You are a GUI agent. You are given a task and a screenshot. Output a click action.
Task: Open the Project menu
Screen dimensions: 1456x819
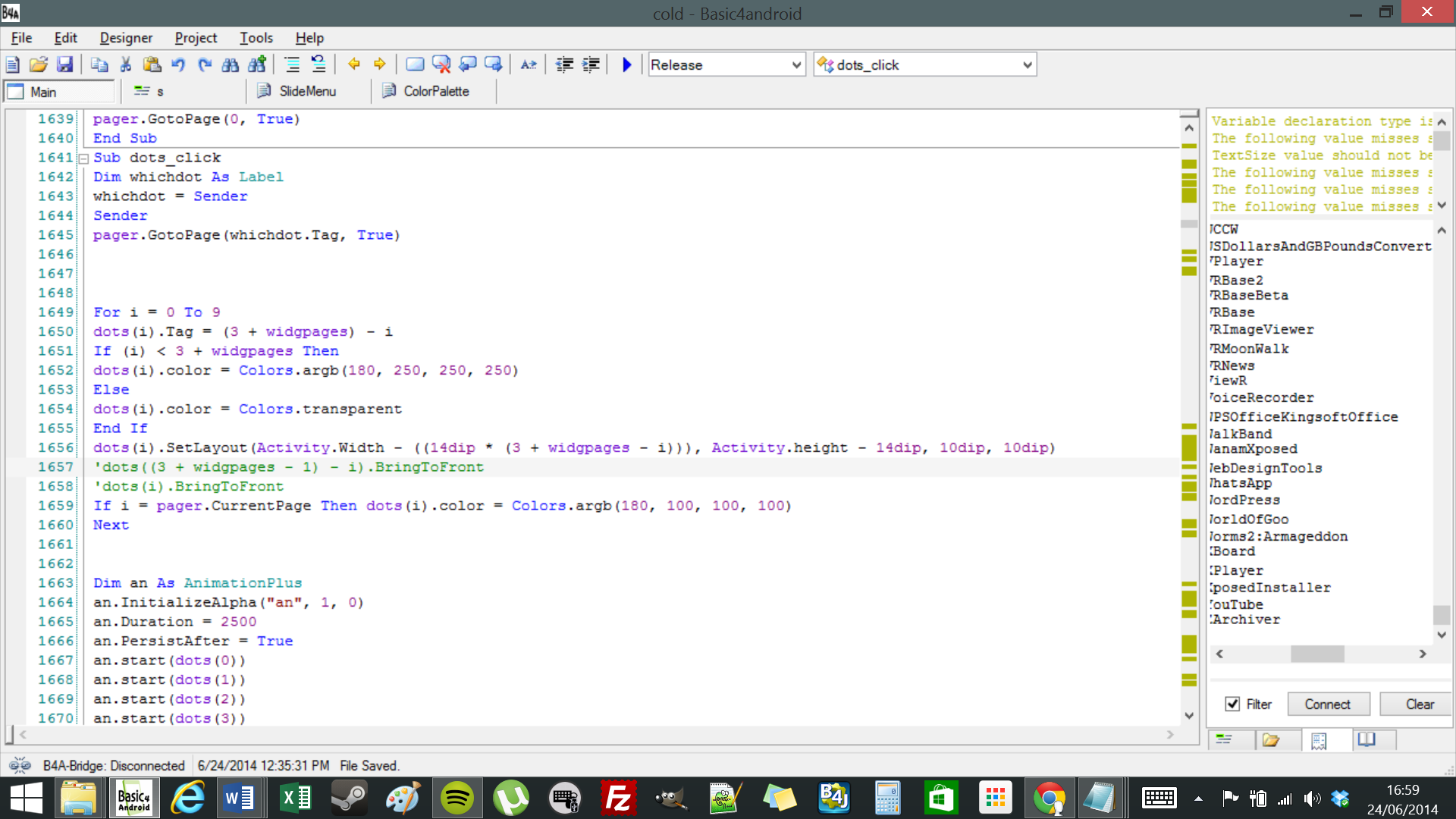pos(196,38)
